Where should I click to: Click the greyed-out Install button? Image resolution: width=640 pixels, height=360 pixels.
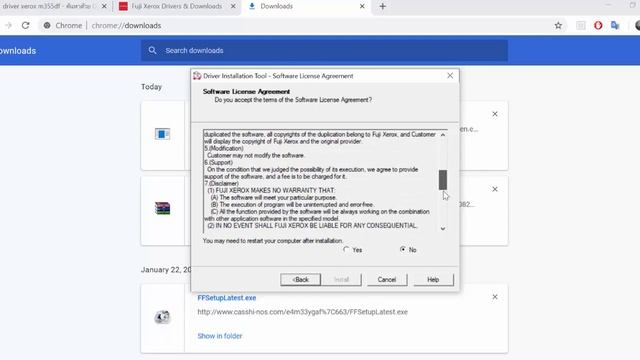[342, 280]
